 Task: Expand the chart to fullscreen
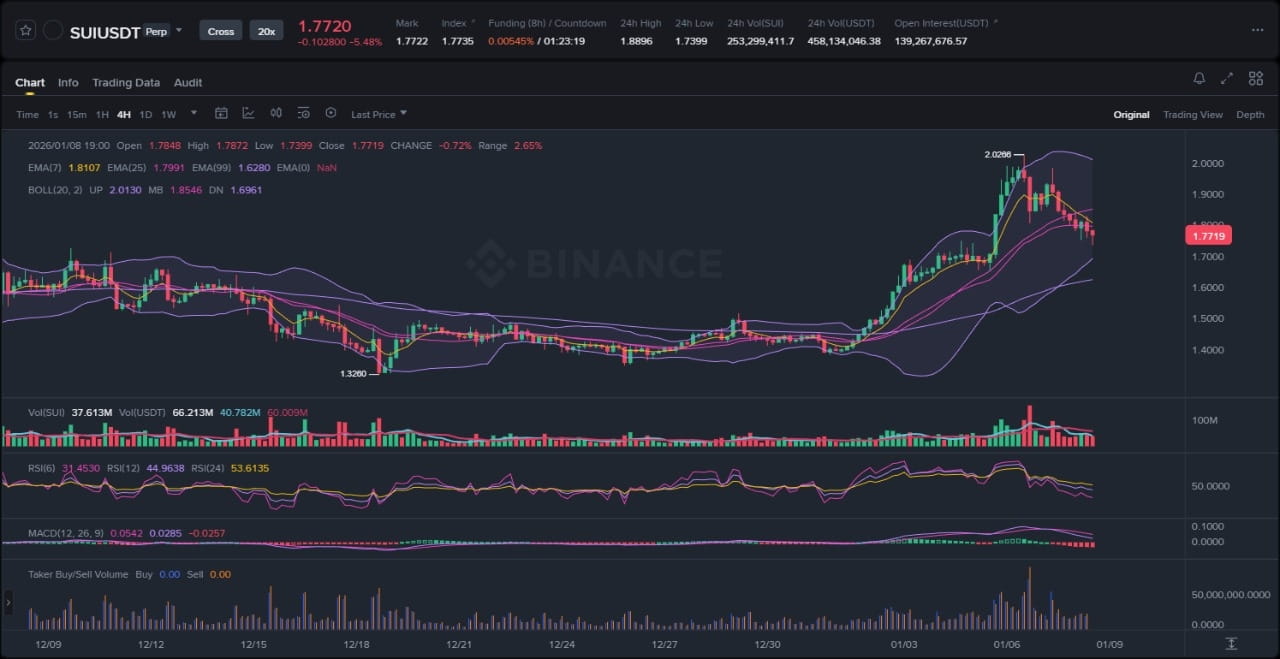click(1227, 79)
